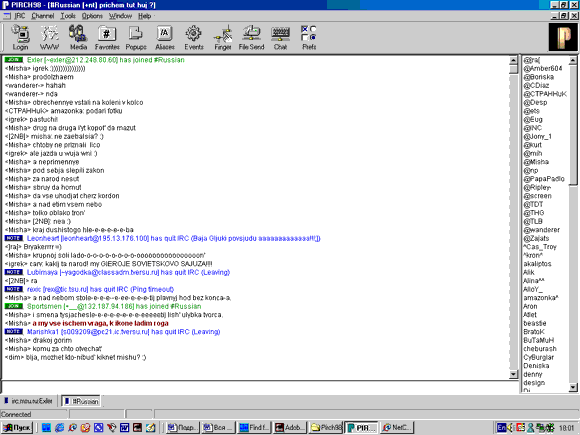Select @Zajats in the nick list

[x=536, y=239]
